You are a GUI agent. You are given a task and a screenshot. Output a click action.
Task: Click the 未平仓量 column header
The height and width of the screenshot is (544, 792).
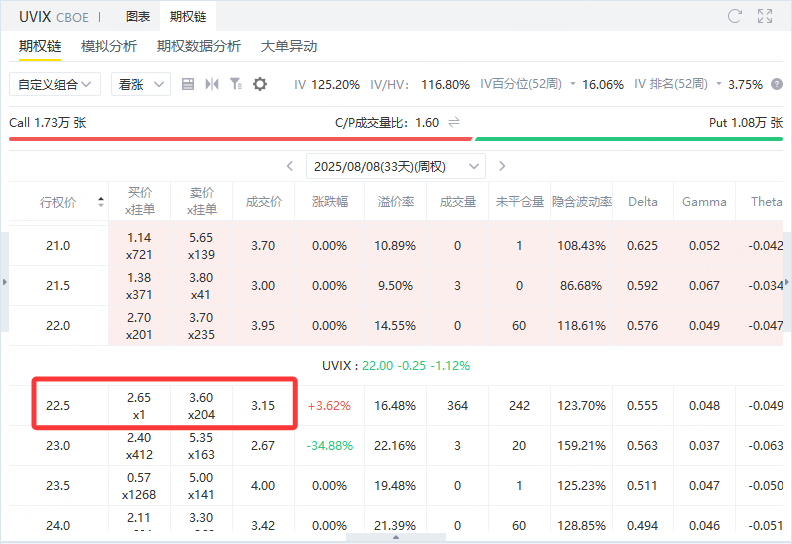pyautogui.click(x=520, y=202)
